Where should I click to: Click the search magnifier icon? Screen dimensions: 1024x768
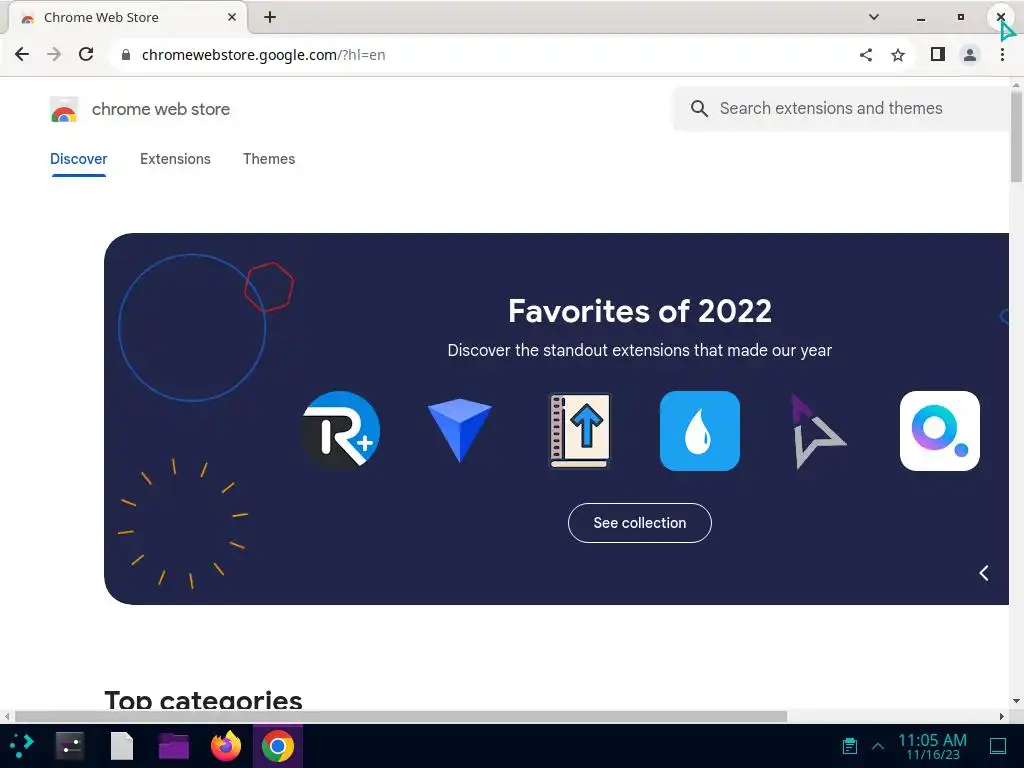point(699,108)
